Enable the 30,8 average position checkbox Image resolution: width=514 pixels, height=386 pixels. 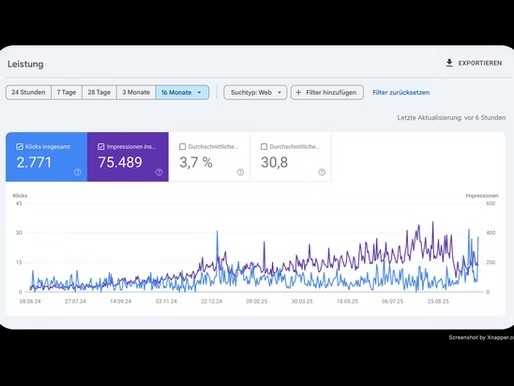point(264,147)
